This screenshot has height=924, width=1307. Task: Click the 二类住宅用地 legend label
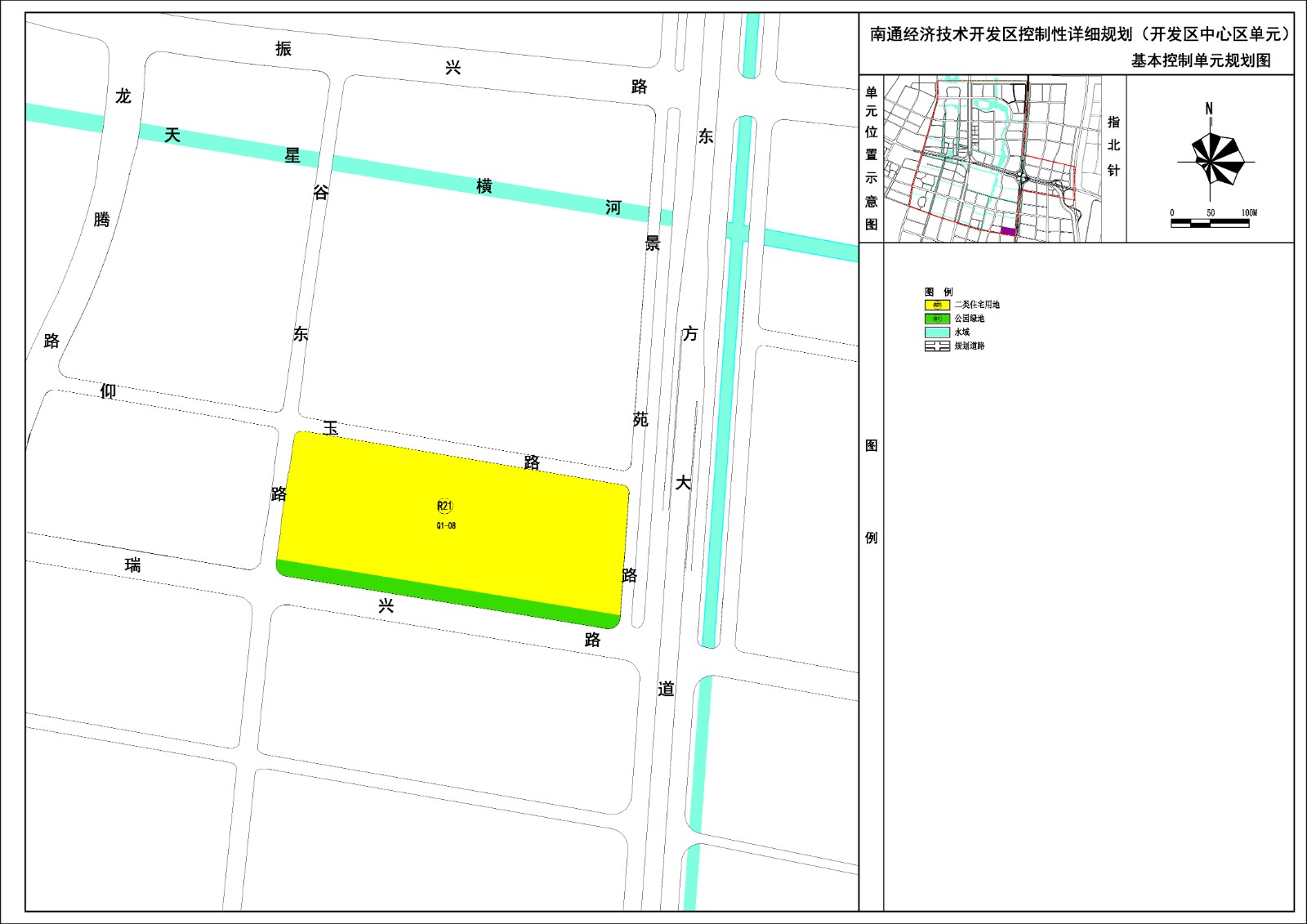[x=977, y=305]
